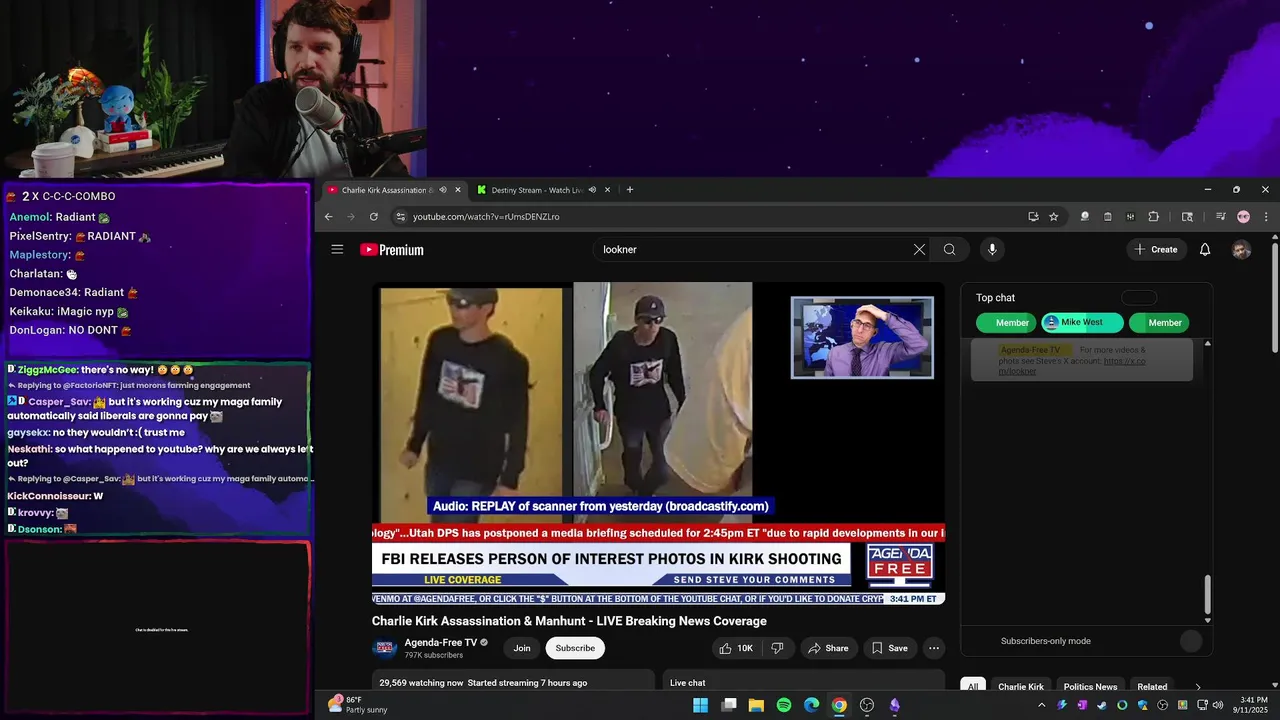Open more actions ellipsis under video
The width and height of the screenshot is (1280, 720).
934,648
